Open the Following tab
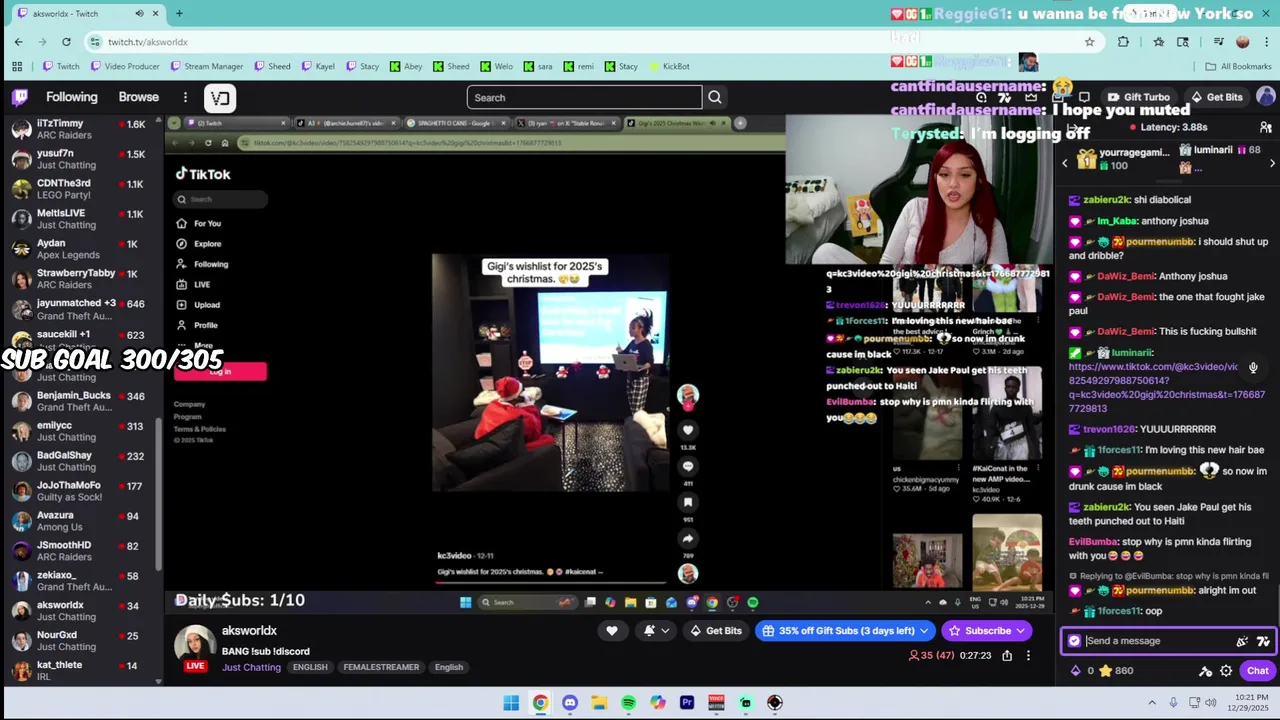Screen dimensions: 1280x720 (x=71, y=97)
